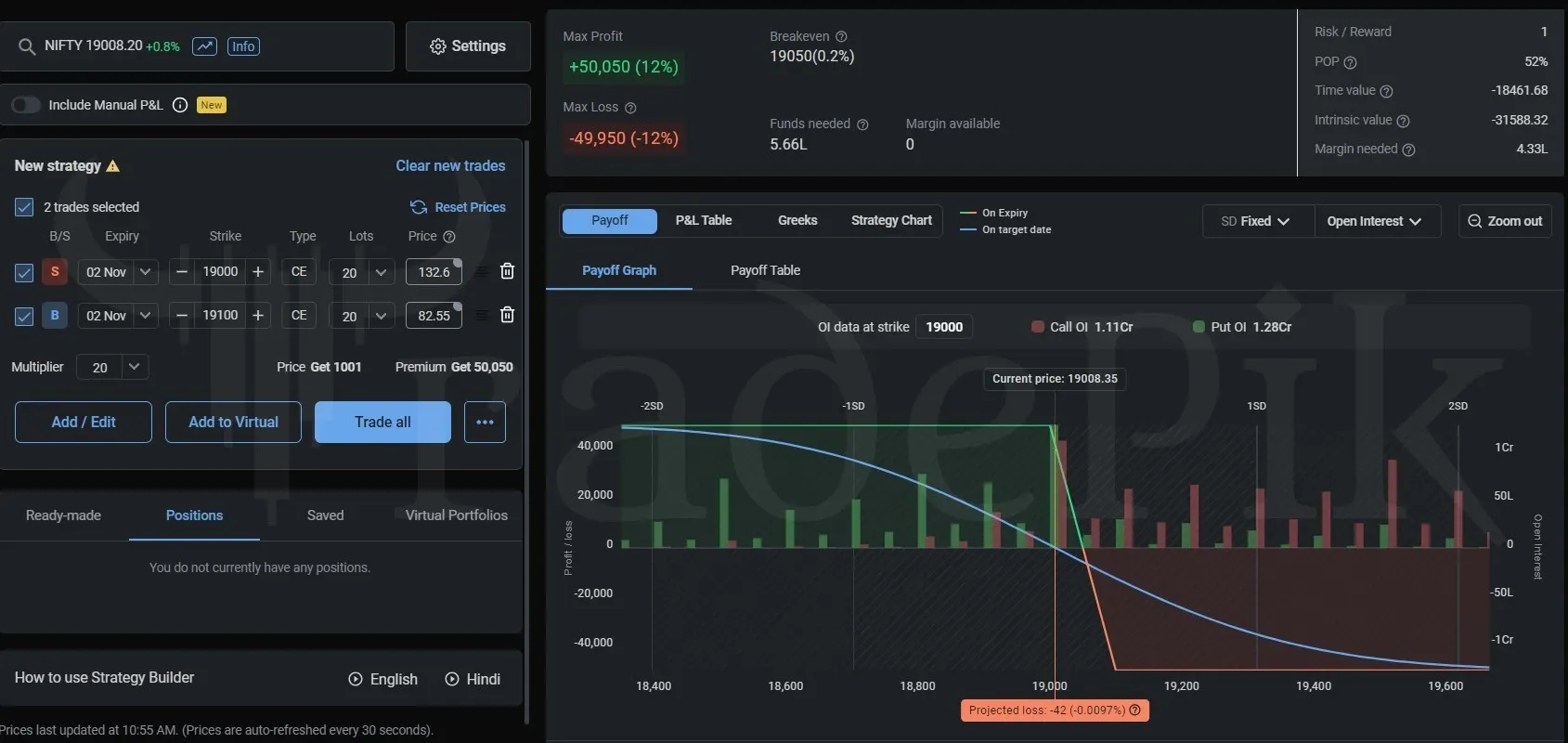Open the chart icon next to NIFTY price
This screenshot has width=1568, height=743.
pyautogui.click(x=204, y=46)
